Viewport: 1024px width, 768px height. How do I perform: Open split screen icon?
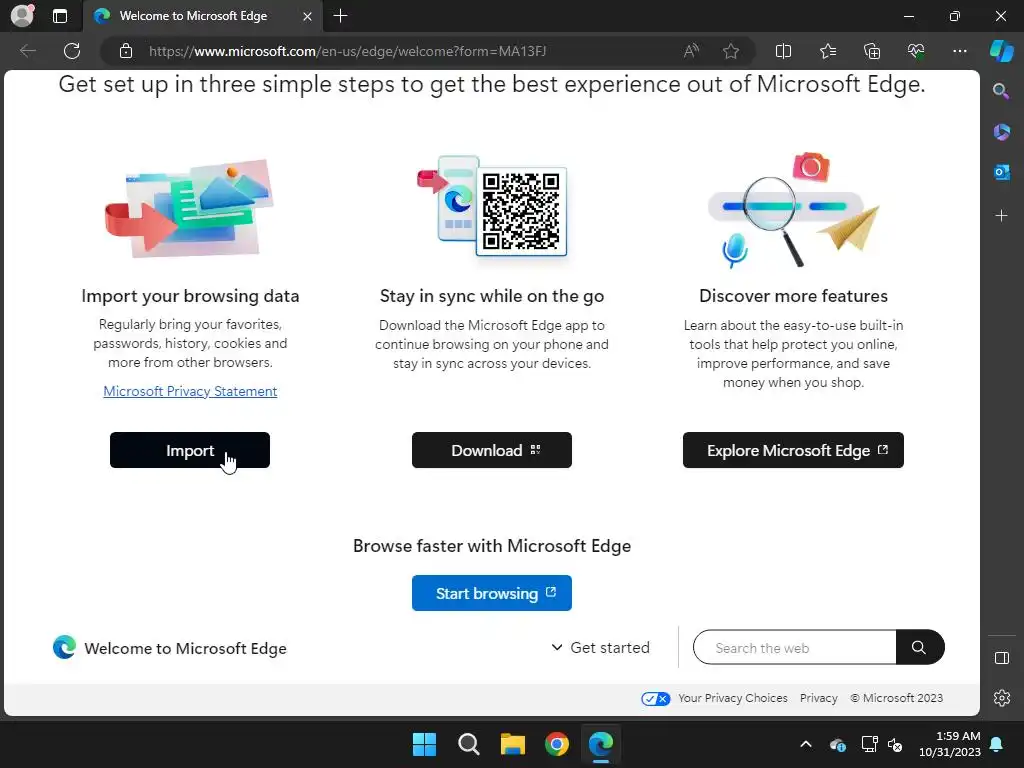click(783, 51)
